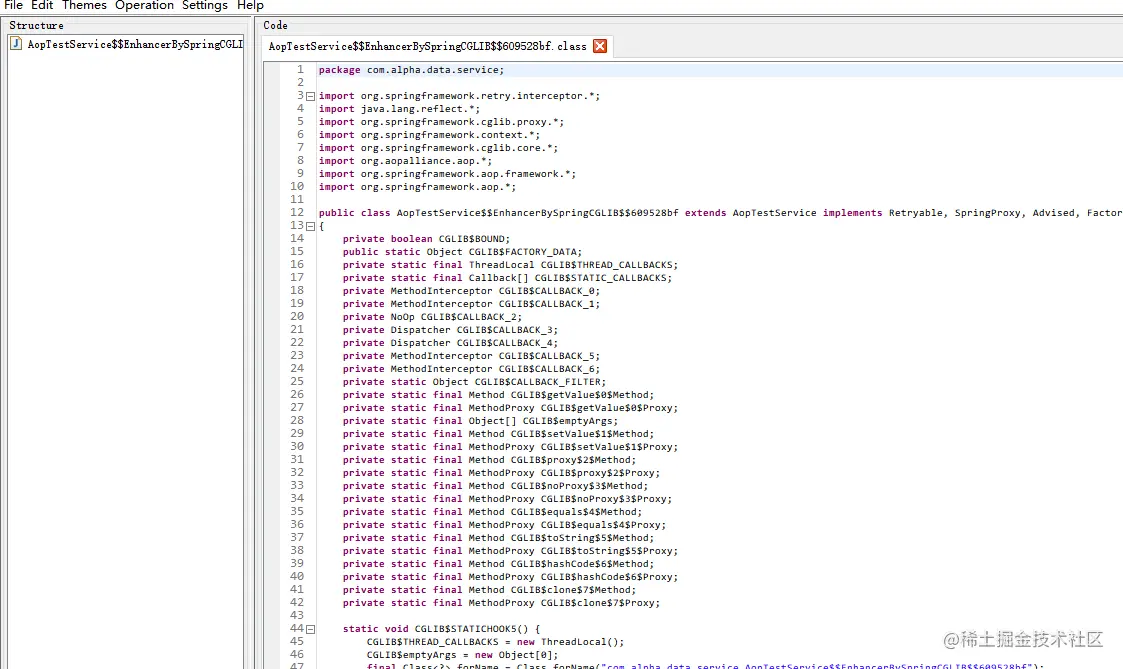Click 'CGLIB$clone$7$Proxy' field declaration

[x=501, y=602]
